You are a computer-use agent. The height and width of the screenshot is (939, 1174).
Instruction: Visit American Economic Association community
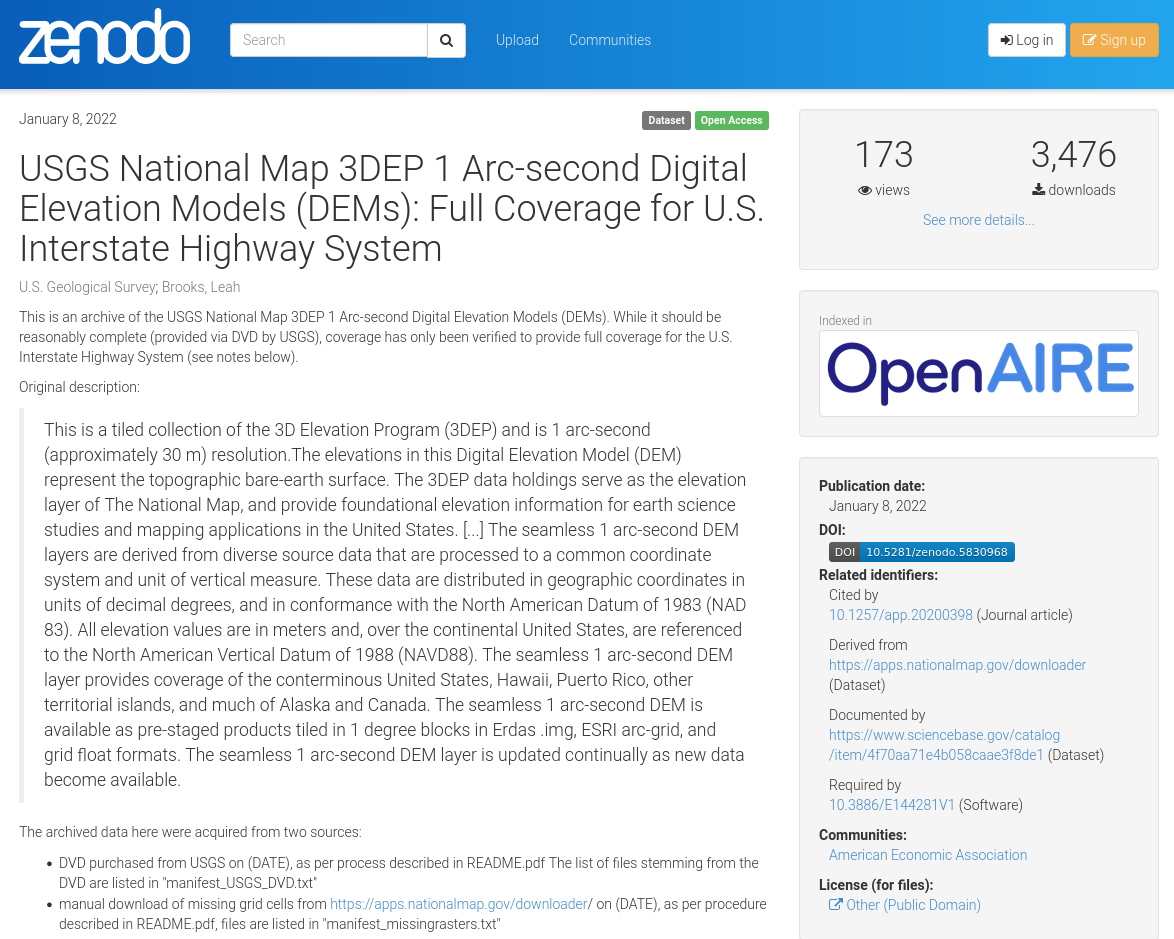pos(927,855)
